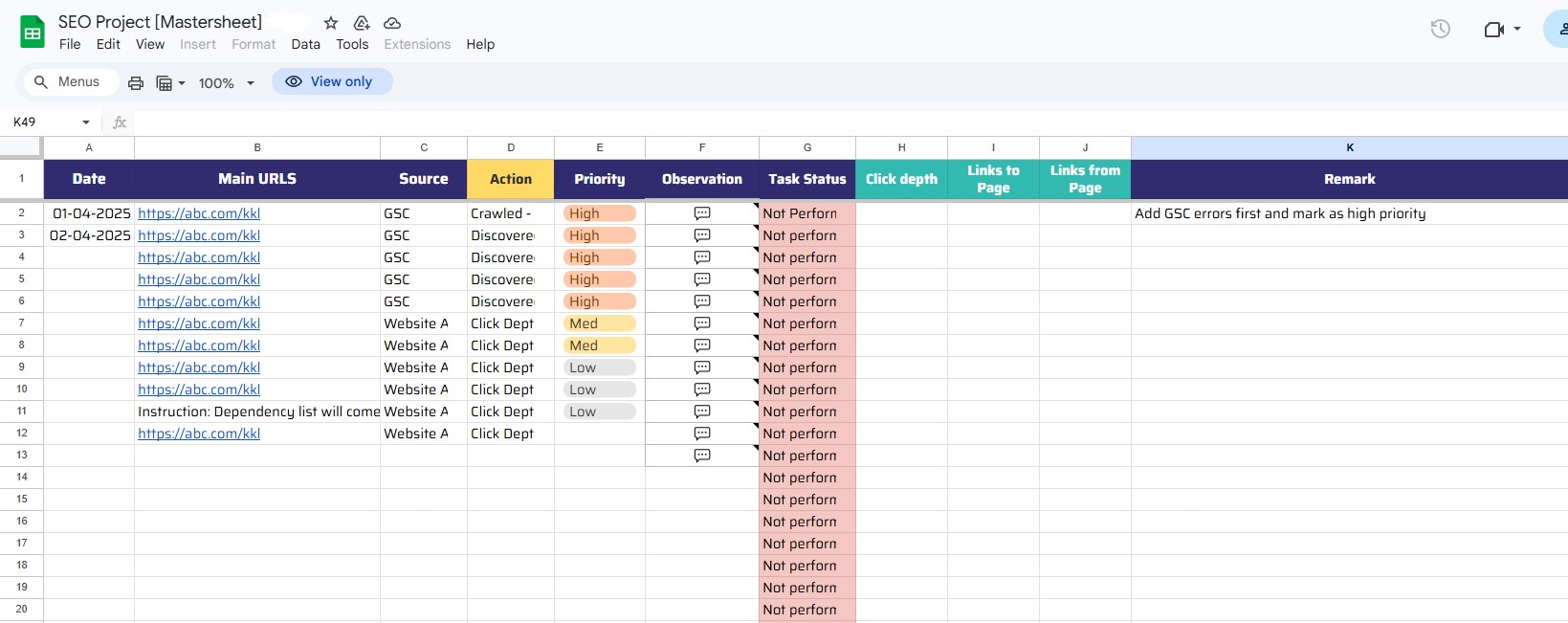Select the Task Status header cell
Screen dimensions: 1568x623
pyautogui.click(x=807, y=179)
